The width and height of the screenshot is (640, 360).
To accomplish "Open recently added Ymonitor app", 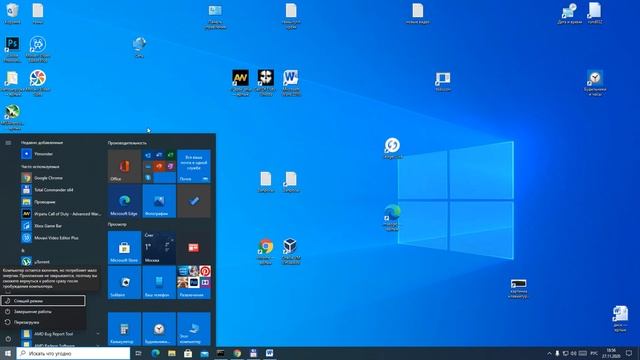I will (61, 154).
